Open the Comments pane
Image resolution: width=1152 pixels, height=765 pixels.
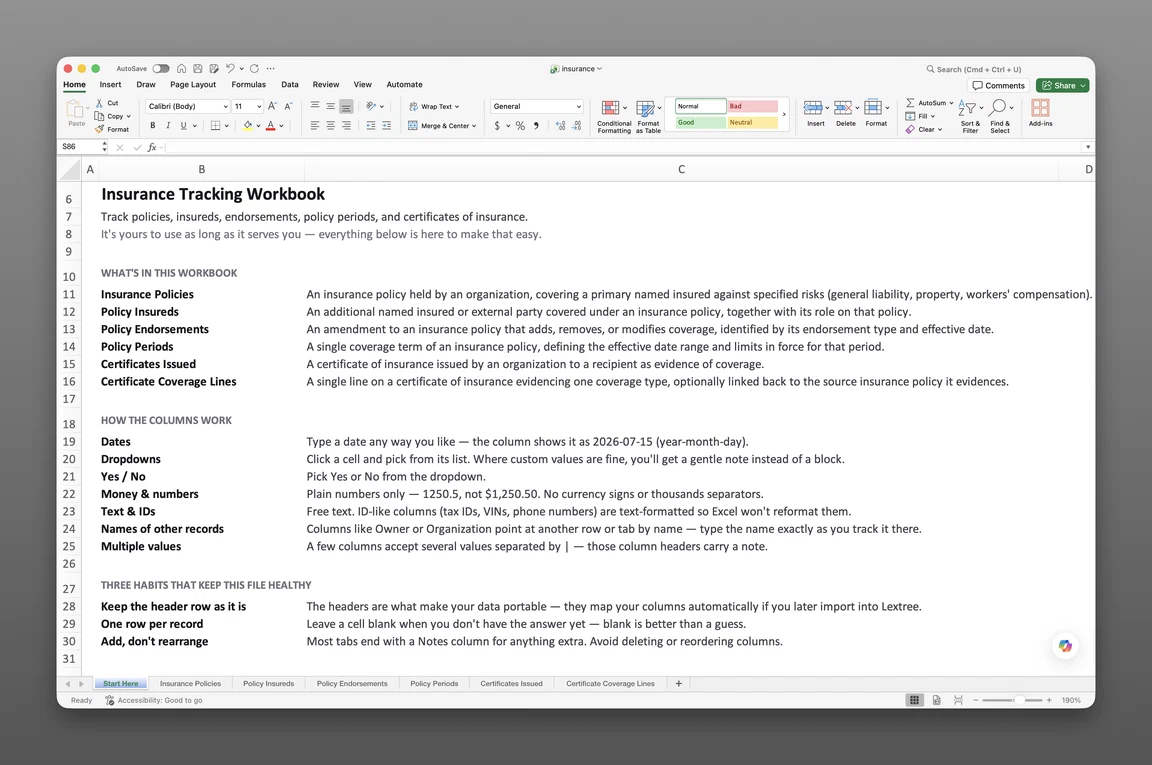[x=998, y=85]
